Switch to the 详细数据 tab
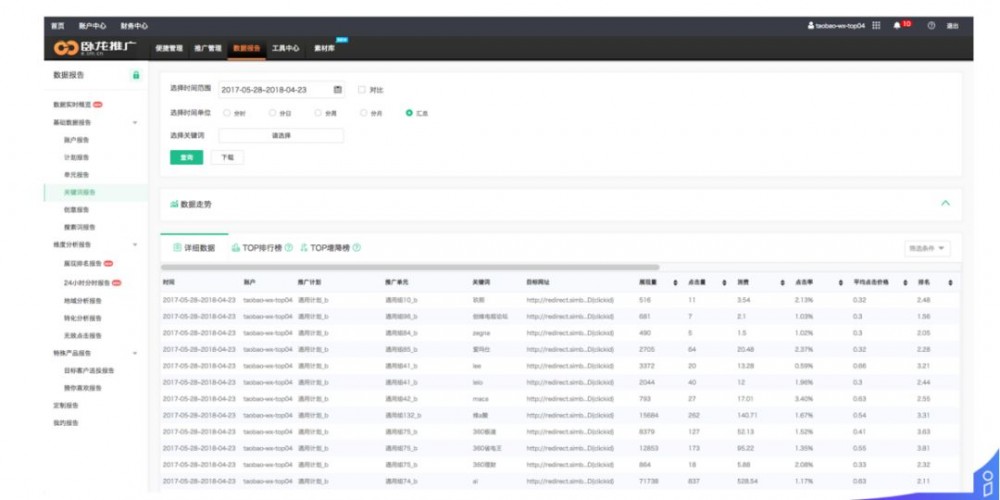This screenshot has width=1000, height=500. pos(195,248)
